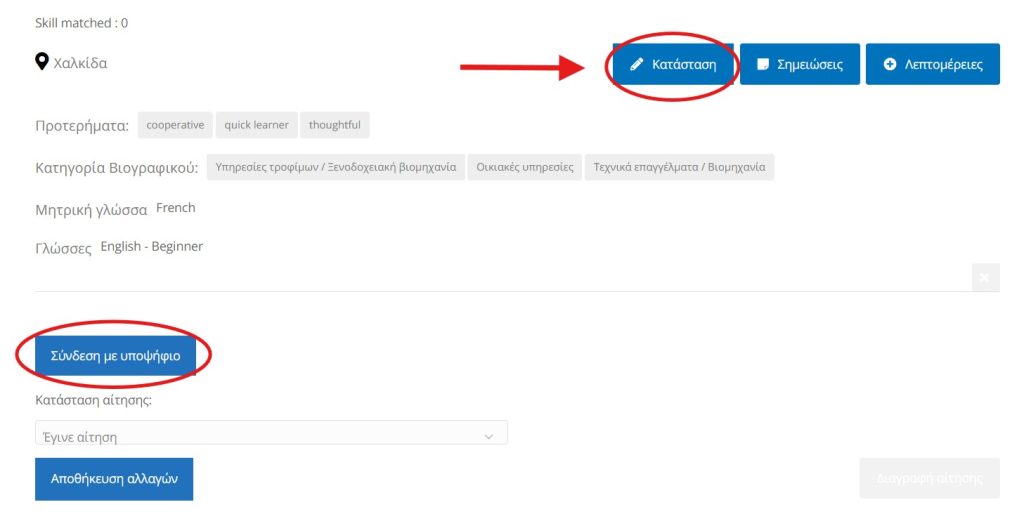The width and height of the screenshot is (1024, 521).
Task: Click the Λεπτομέρειες plus icon button
Action: (932, 64)
